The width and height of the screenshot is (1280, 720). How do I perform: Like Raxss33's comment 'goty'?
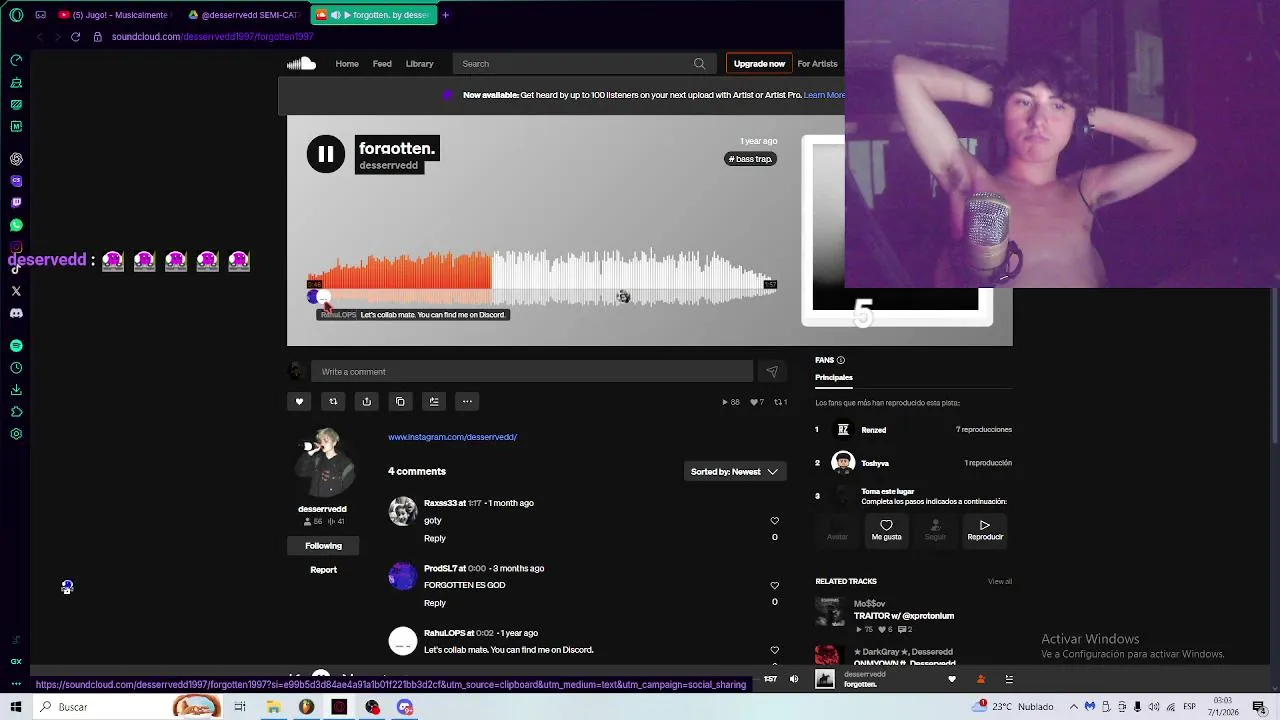pos(774,521)
